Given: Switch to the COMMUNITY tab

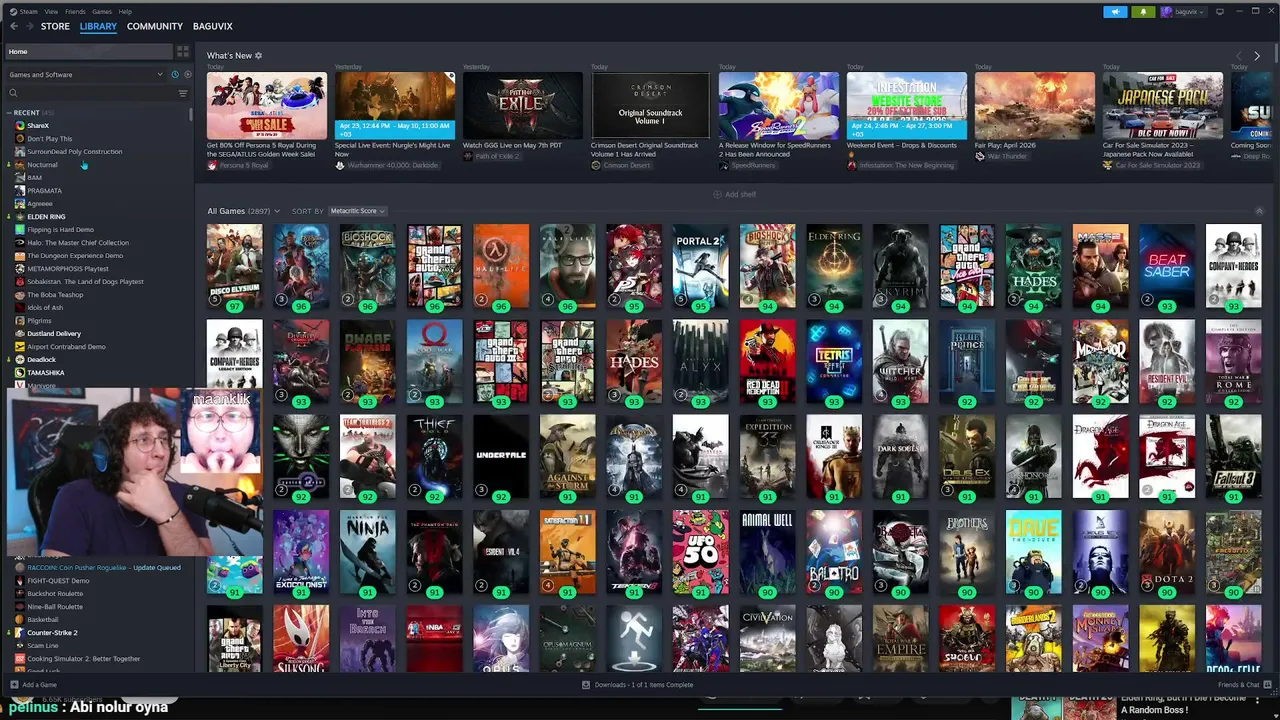Looking at the screenshot, I should click(154, 26).
